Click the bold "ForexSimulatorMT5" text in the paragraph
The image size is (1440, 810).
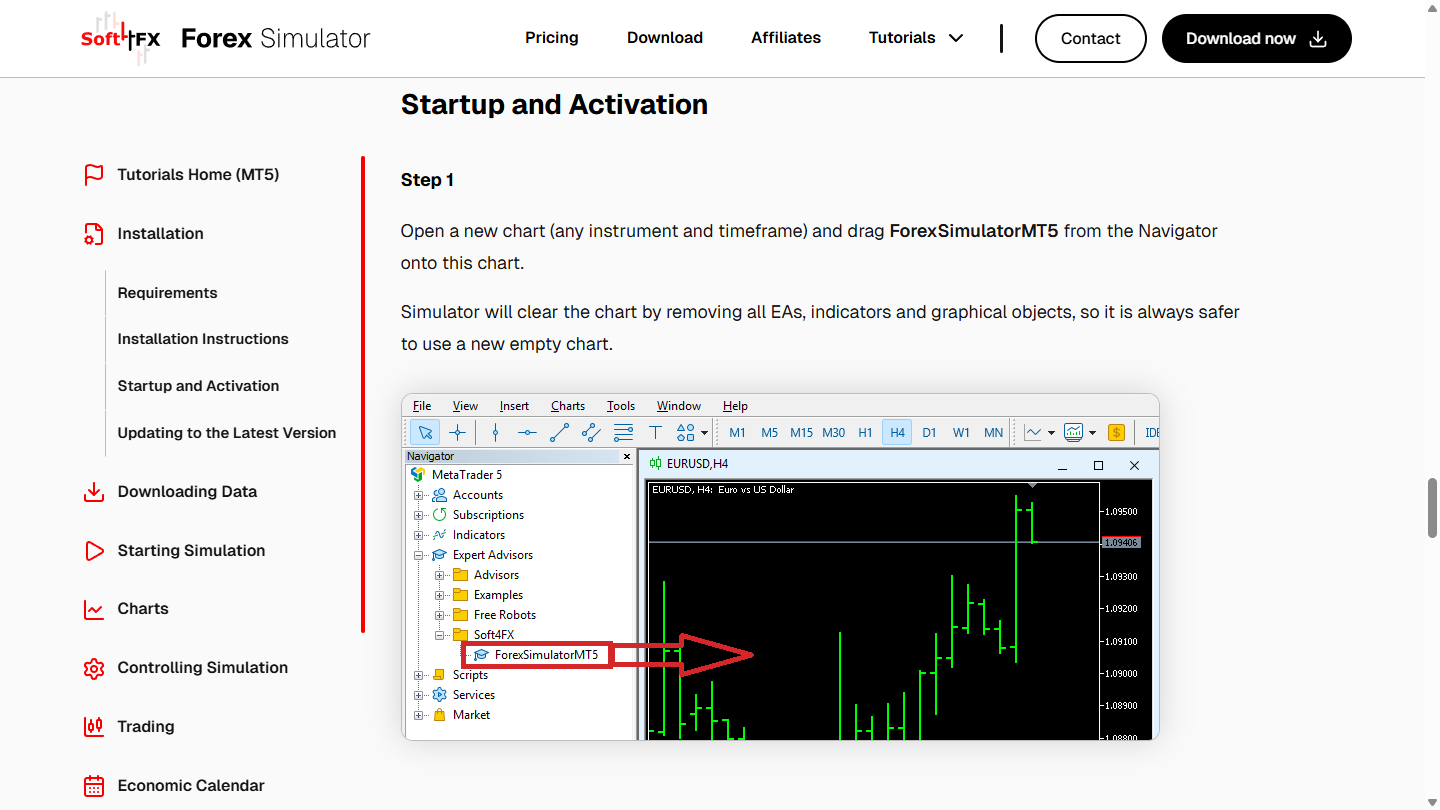974,231
